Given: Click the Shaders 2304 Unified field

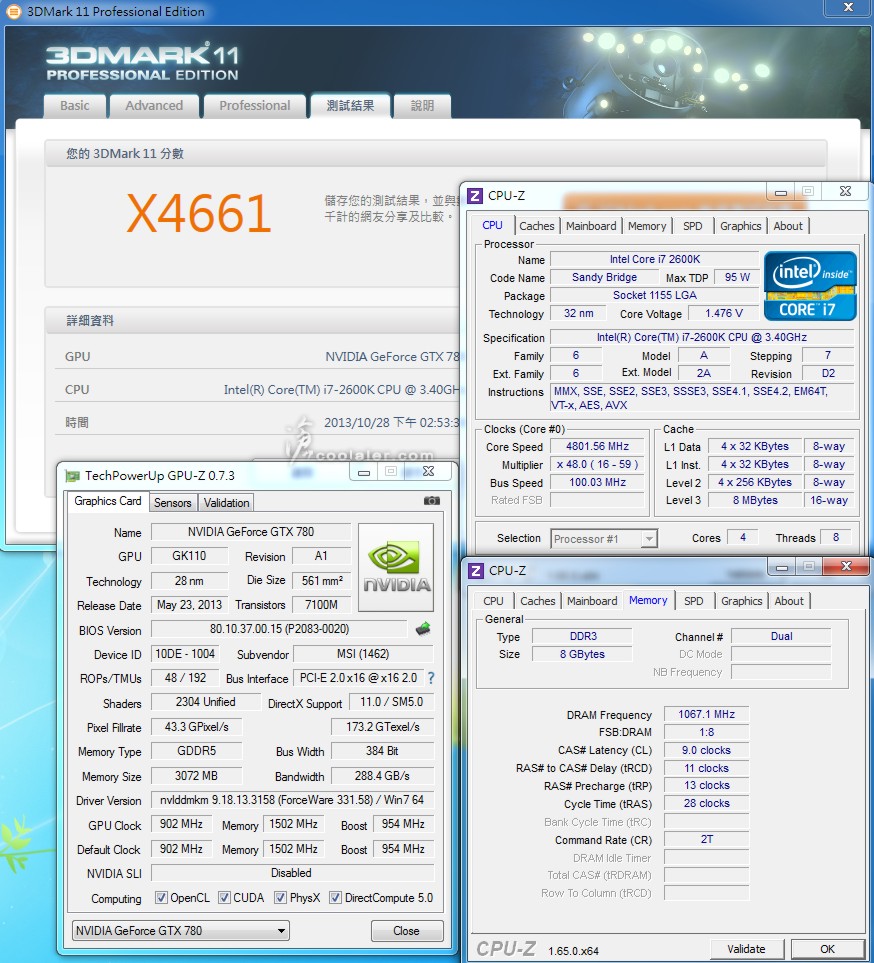Looking at the screenshot, I should pyautogui.click(x=206, y=702).
